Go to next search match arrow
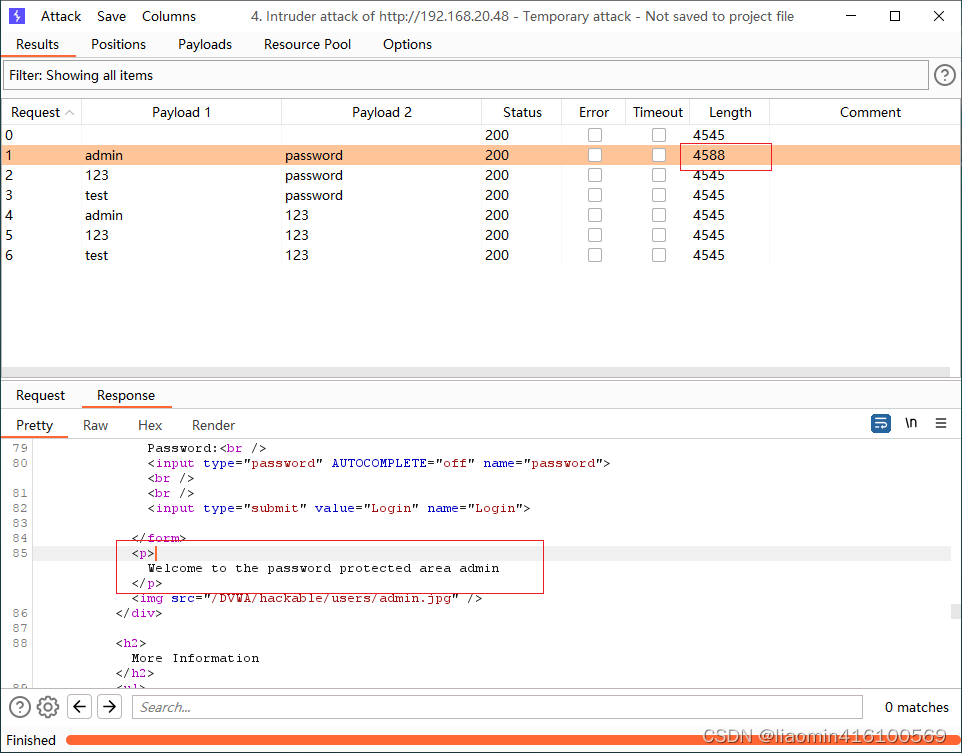 click(x=109, y=707)
